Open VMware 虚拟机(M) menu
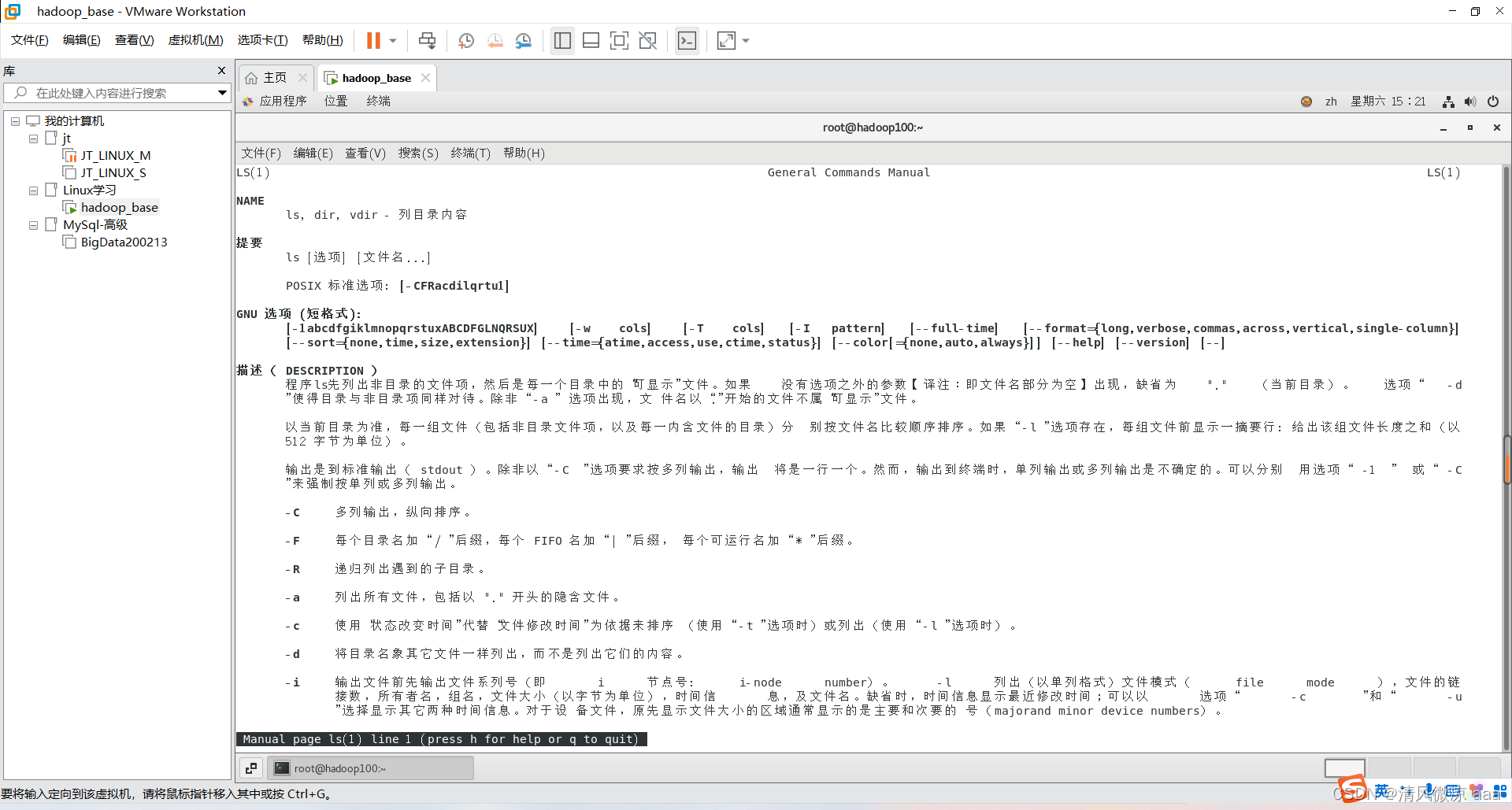The height and width of the screenshot is (810, 1512). pyautogui.click(x=196, y=40)
